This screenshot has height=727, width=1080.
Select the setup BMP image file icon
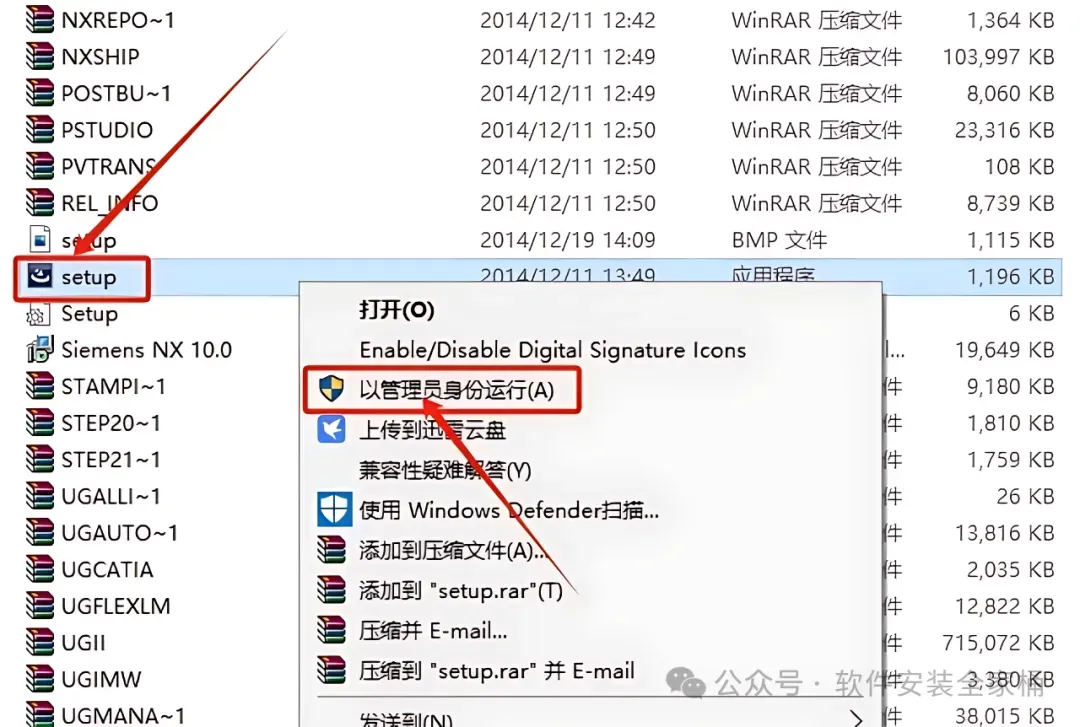40,240
